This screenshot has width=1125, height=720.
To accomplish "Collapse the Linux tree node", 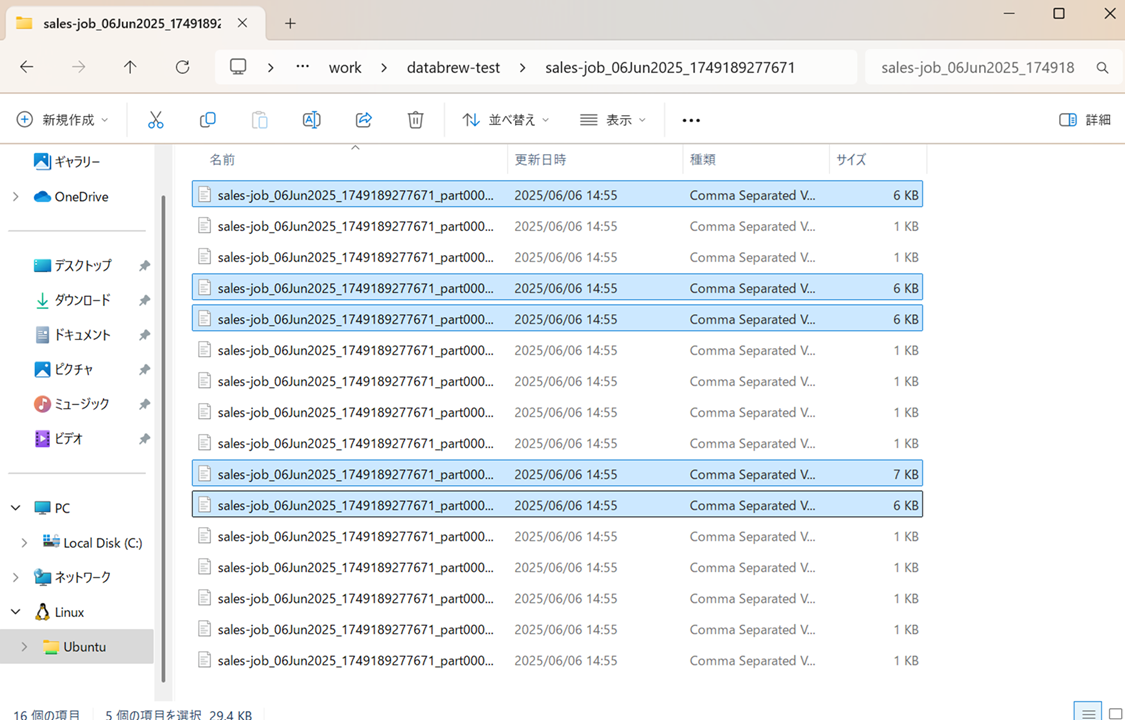I will tap(16, 612).
